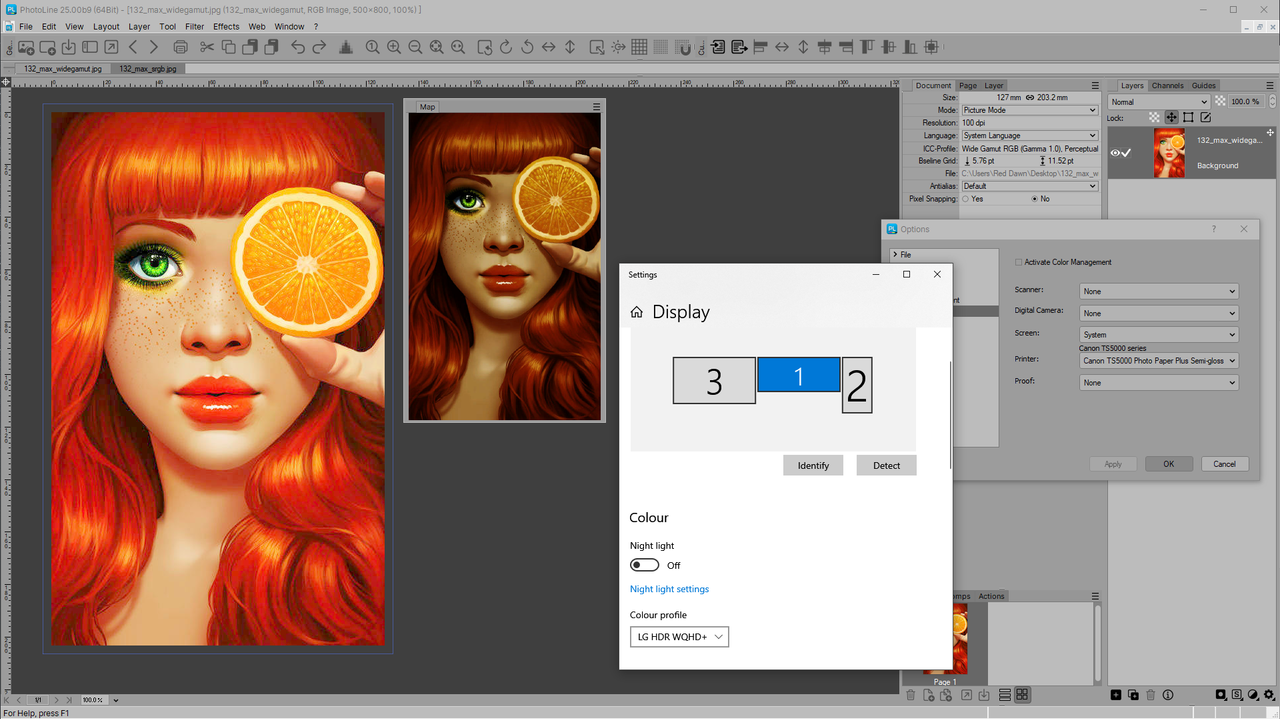Toggle the magnet snapping icon

pos(683,47)
